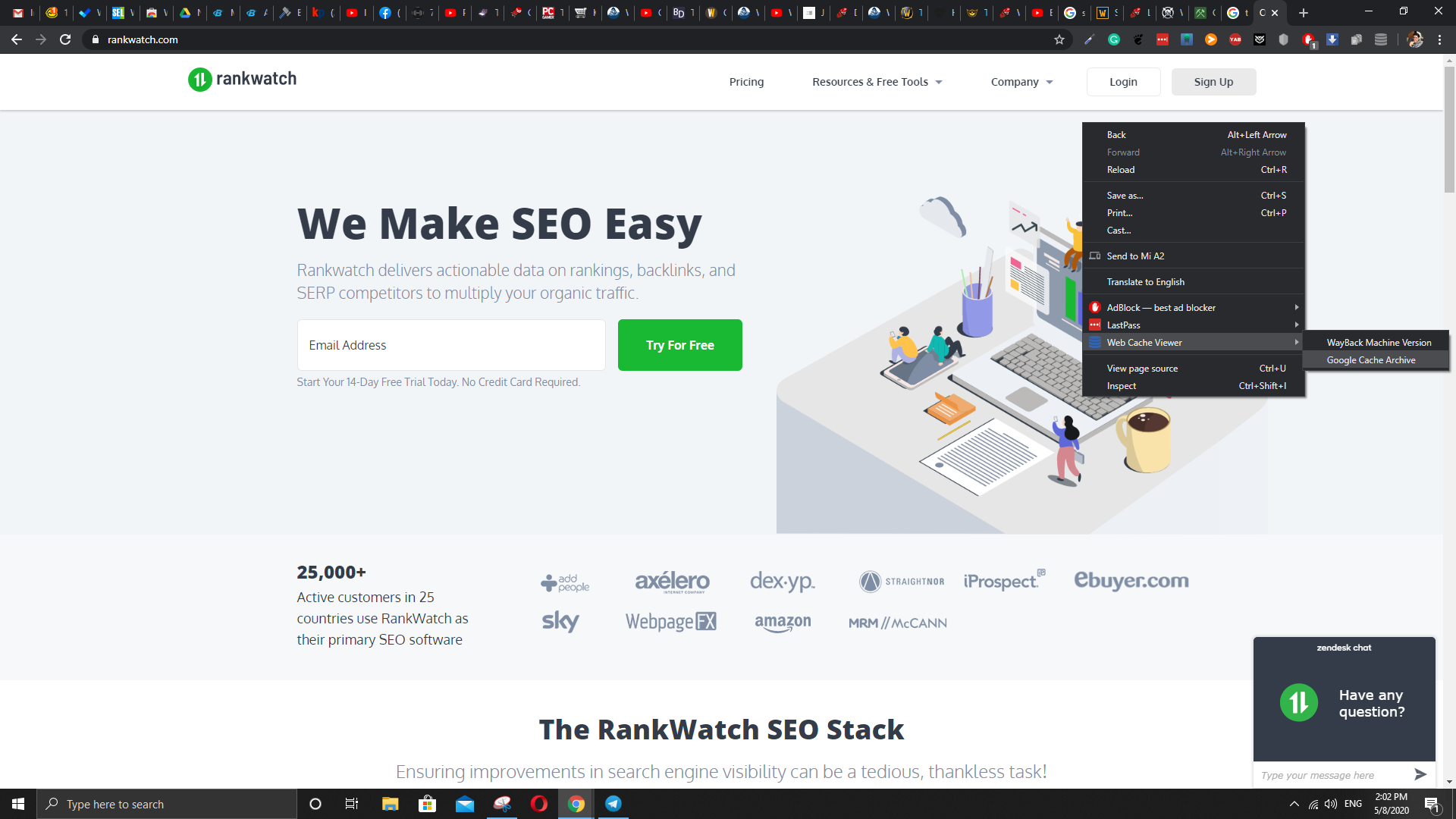This screenshot has height=819, width=1456.
Task: Click the browser reload icon
Action: click(x=65, y=39)
